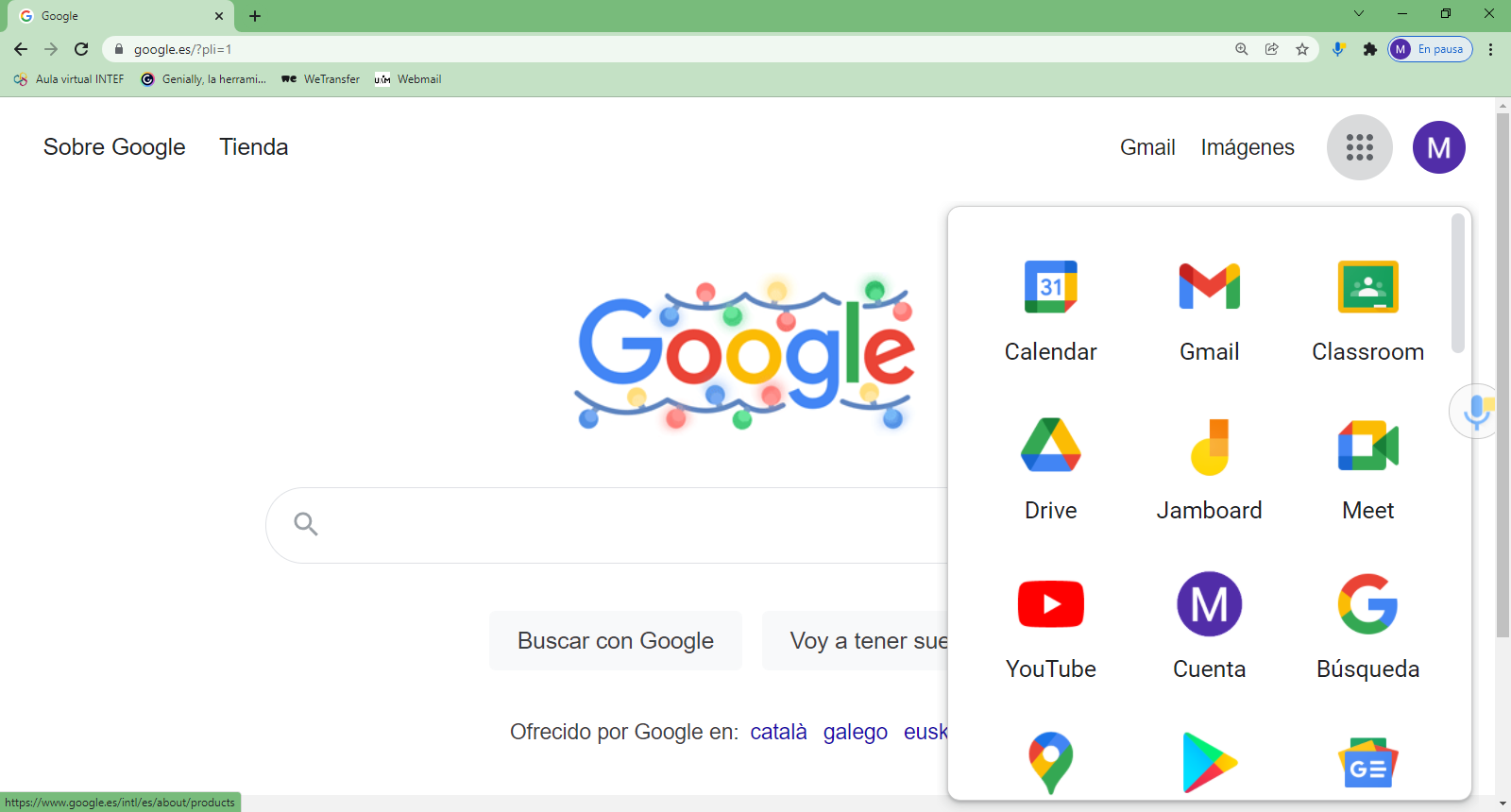The height and width of the screenshot is (812, 1511).
Task: Click Sobre Google link
Action: (x=114, y=147)
